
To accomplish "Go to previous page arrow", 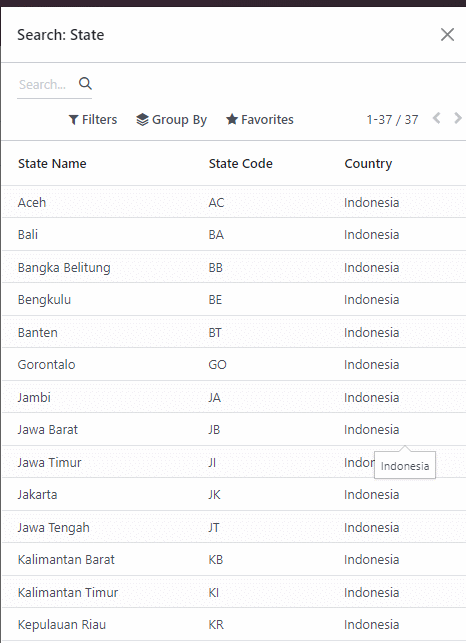I will (436, 119).
